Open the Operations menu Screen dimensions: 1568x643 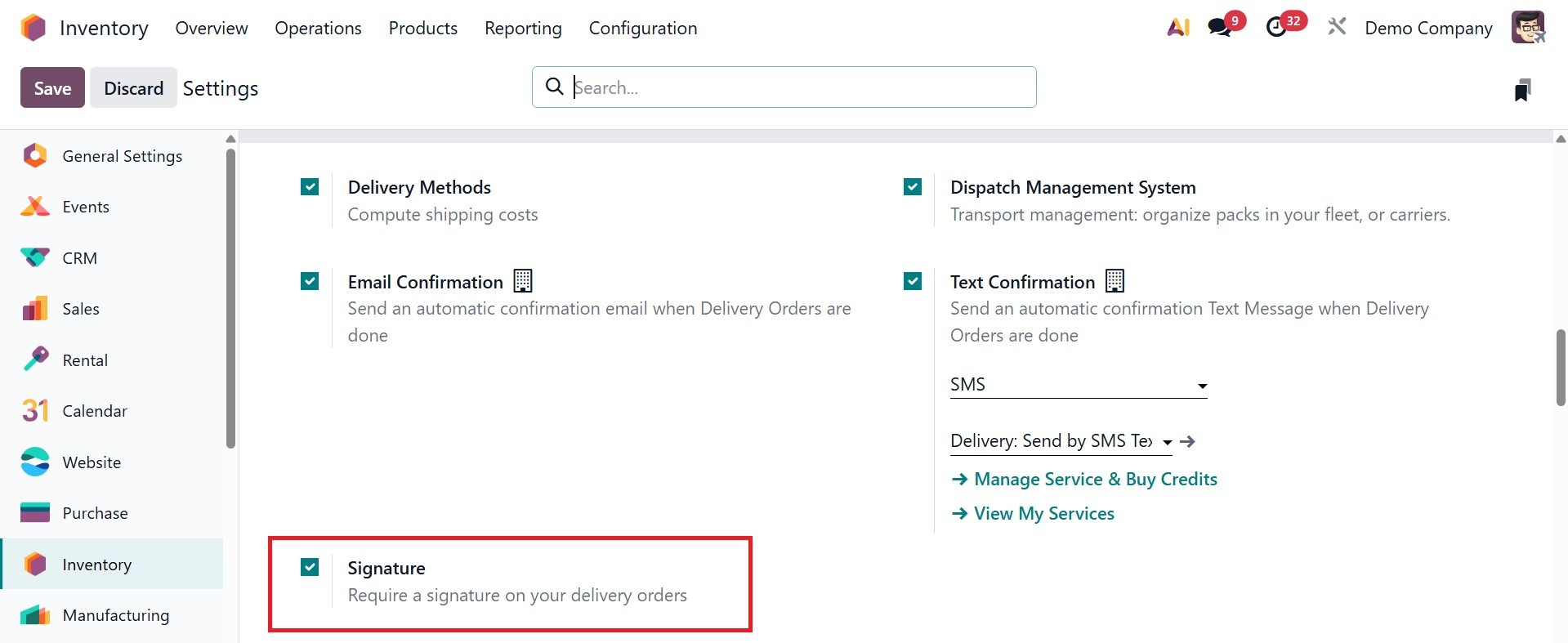coord(318,28)
